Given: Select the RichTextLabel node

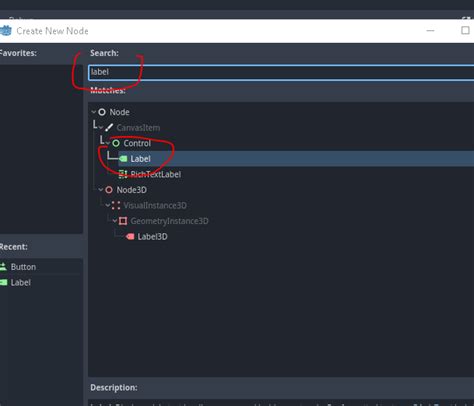Looking at the screenshot, I should [x=156, y=174].
